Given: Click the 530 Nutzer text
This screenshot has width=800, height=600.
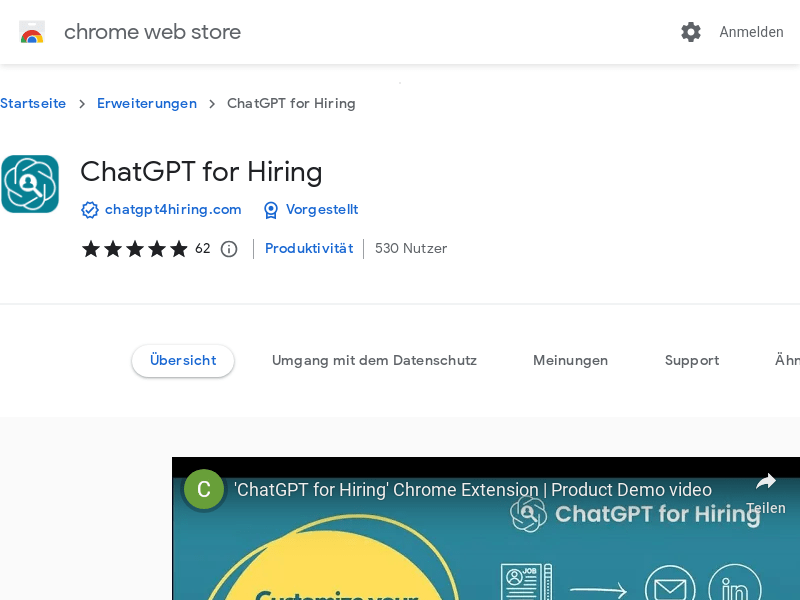Looking at the screenshot, I should point(411,248).
